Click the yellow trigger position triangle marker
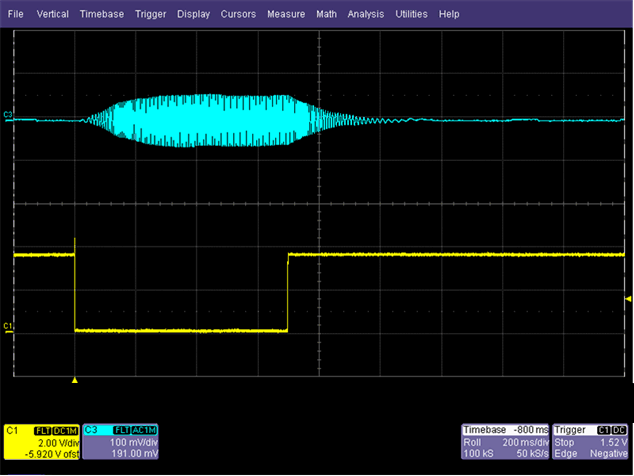The image size is (634, 476). pyautogui.click(x=75, y=380)
